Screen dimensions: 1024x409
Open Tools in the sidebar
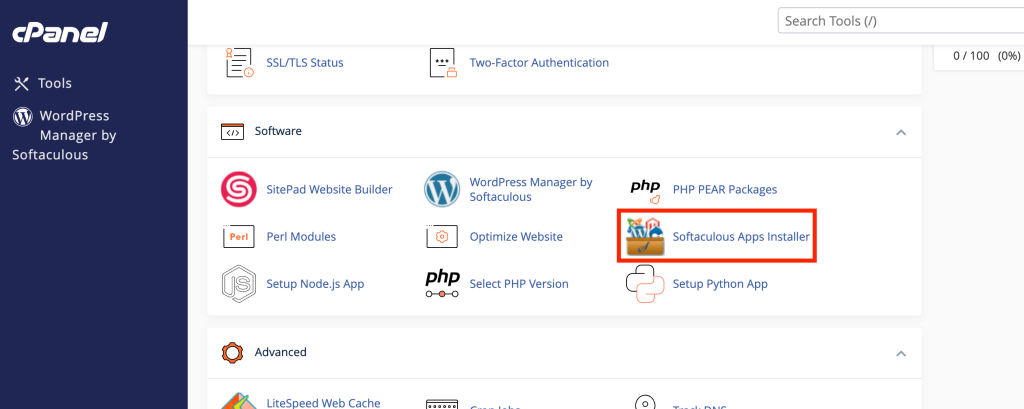[x=54, y=83]
